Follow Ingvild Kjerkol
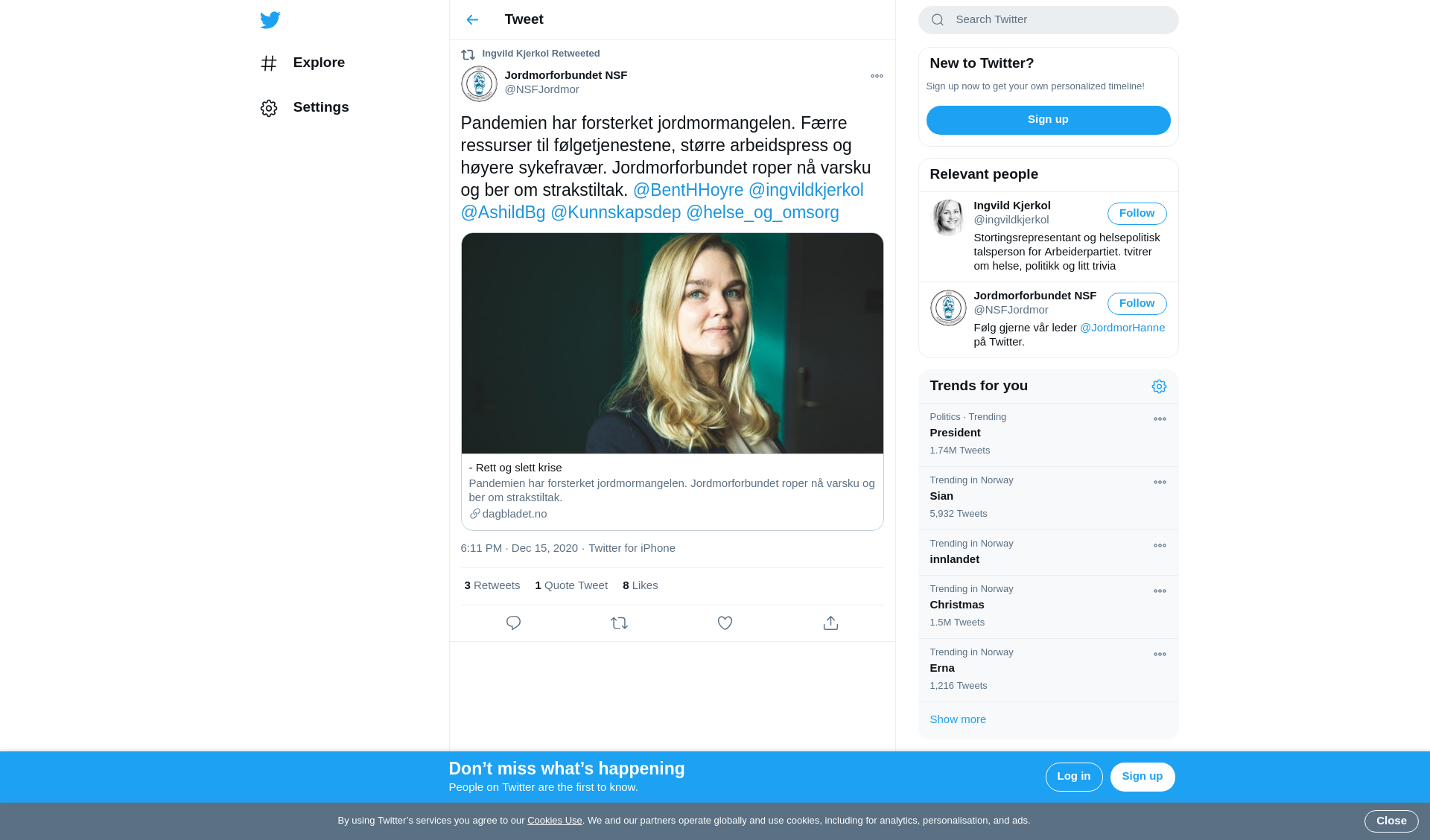The height and width of the screenshot is (840, 1430). 1137,214
